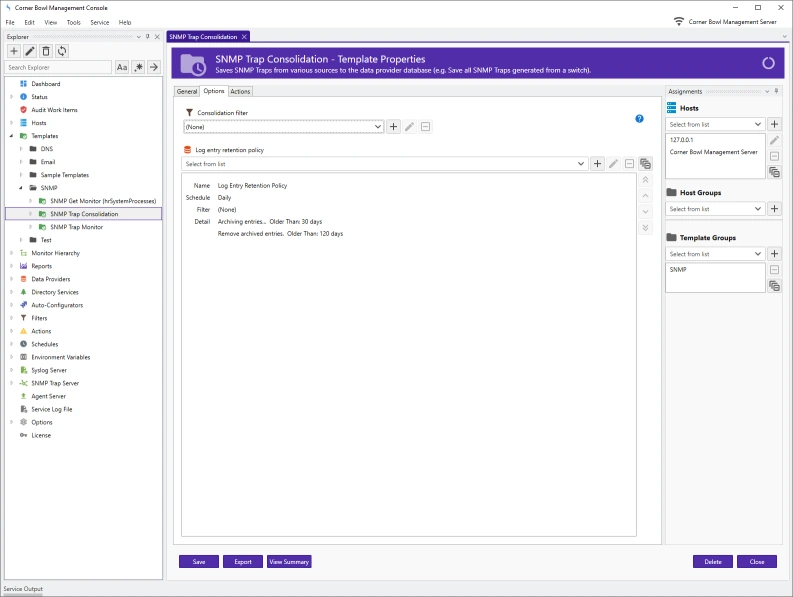This screenshot has width=793, height=597.
Task: Open the Consolidation filter dropdown
Action: click(378, 127)
